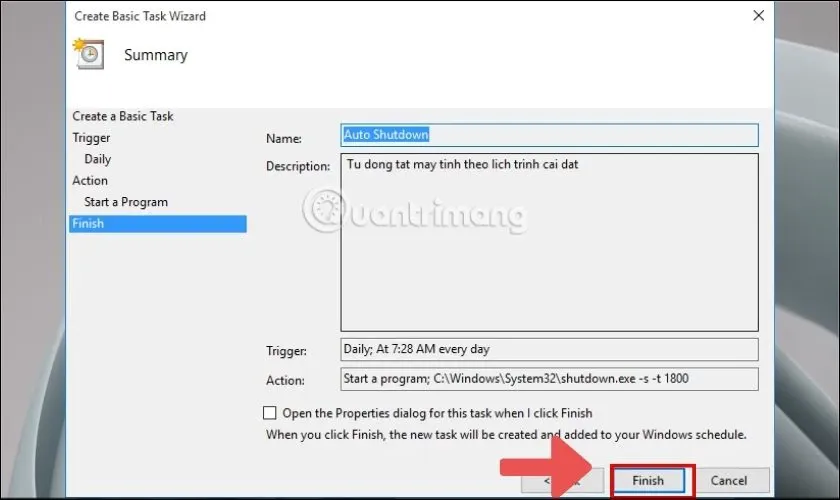Click the Description label
840x500 pixels.
pos(298,166)
